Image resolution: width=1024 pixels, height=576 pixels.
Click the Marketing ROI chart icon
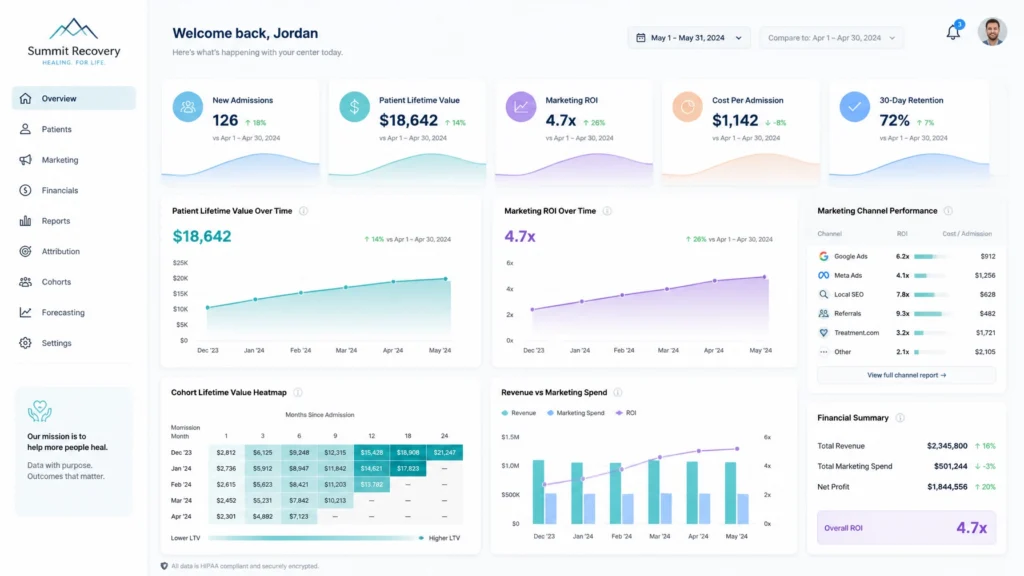(521, 106)
